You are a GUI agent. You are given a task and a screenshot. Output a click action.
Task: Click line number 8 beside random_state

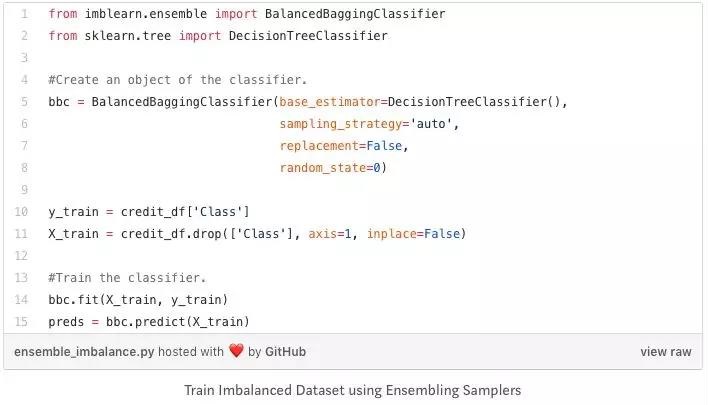pyautogui.click(x=24, y=168)
